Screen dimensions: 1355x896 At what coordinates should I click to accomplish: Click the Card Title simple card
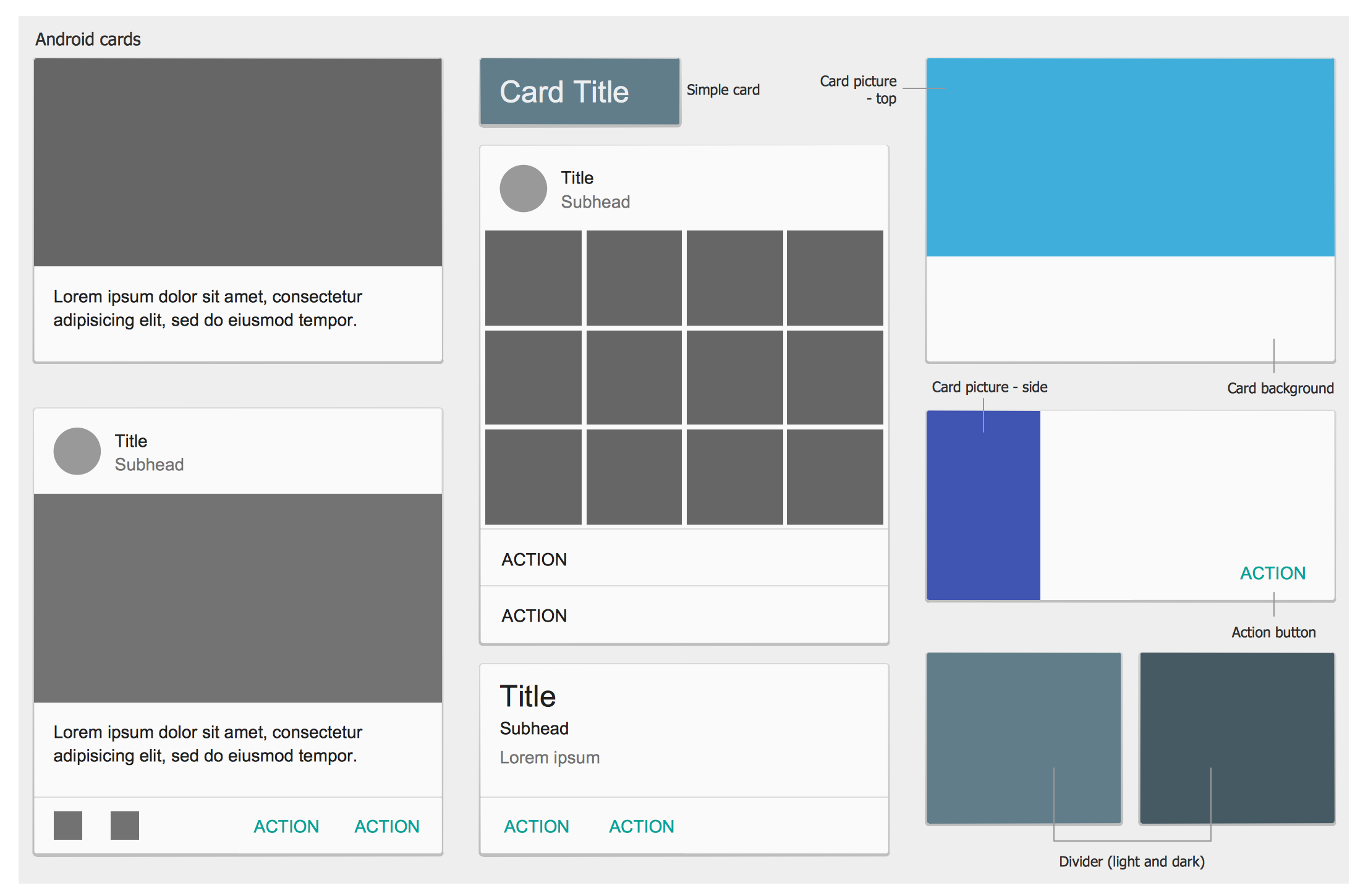click(579, 92)
